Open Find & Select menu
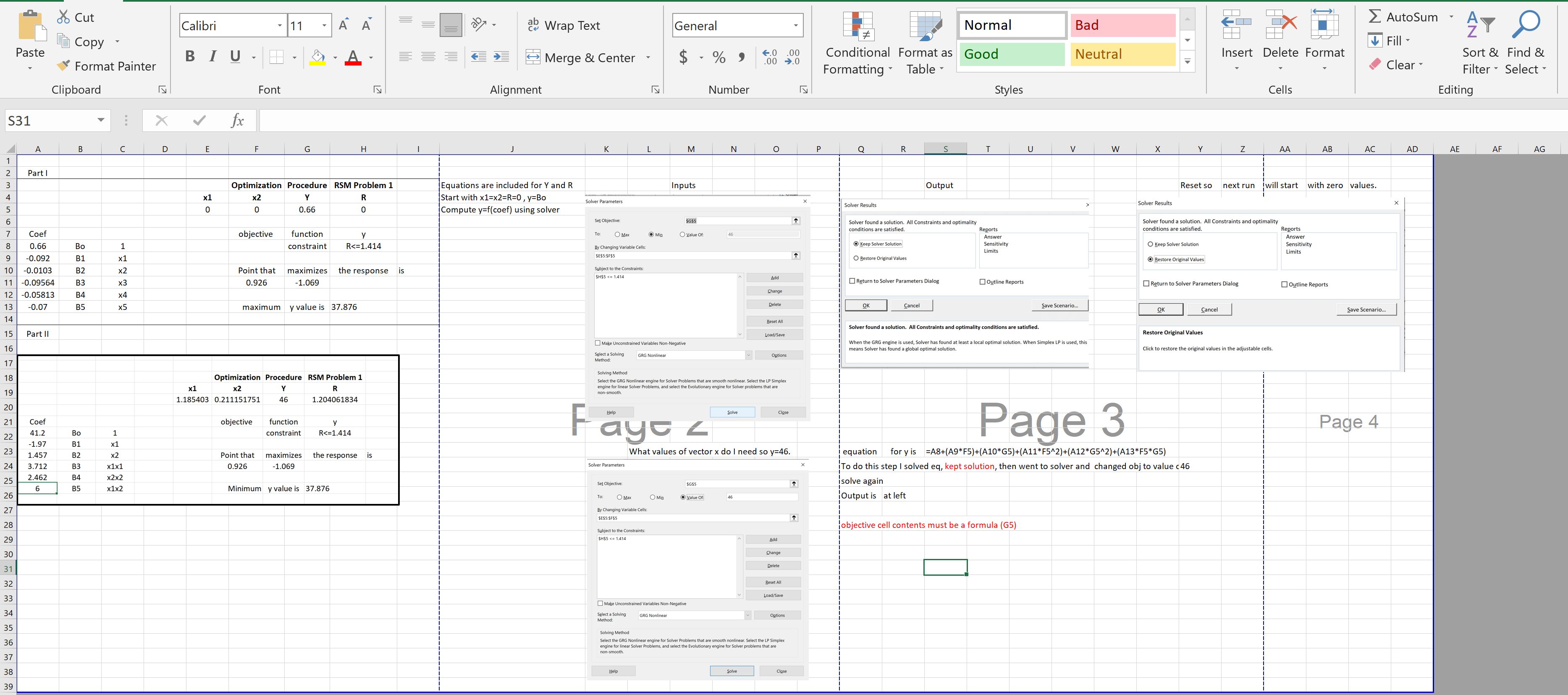 coord(1526,43)
